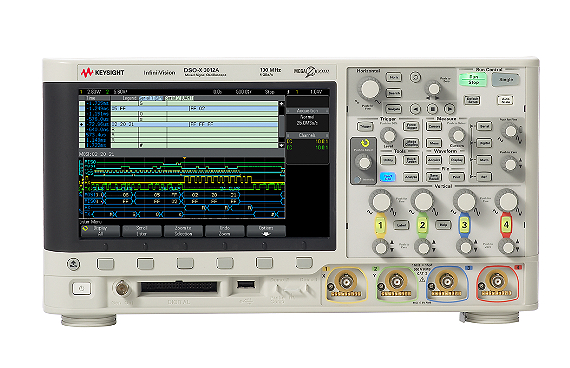Click the navigate stop button
The width and height of the screenshot is (570, 368).
coord(432,108)
